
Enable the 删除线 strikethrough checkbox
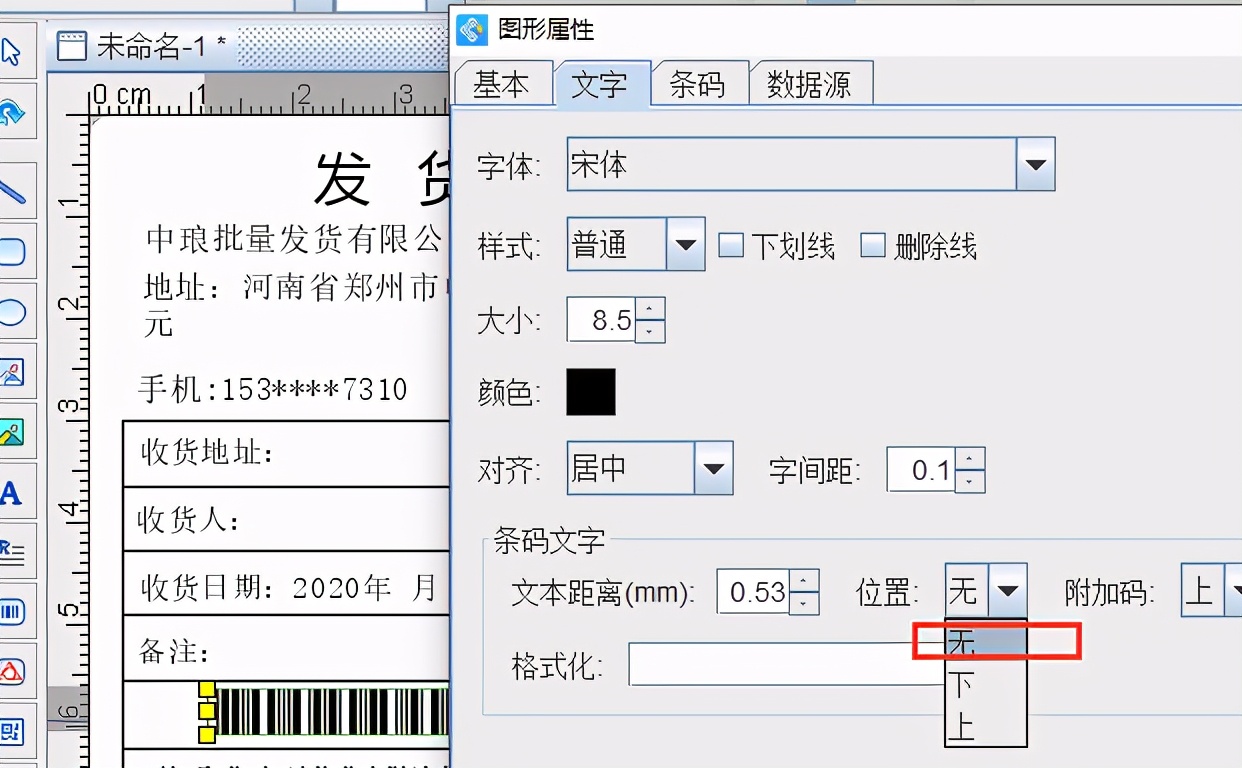(872, 244)
